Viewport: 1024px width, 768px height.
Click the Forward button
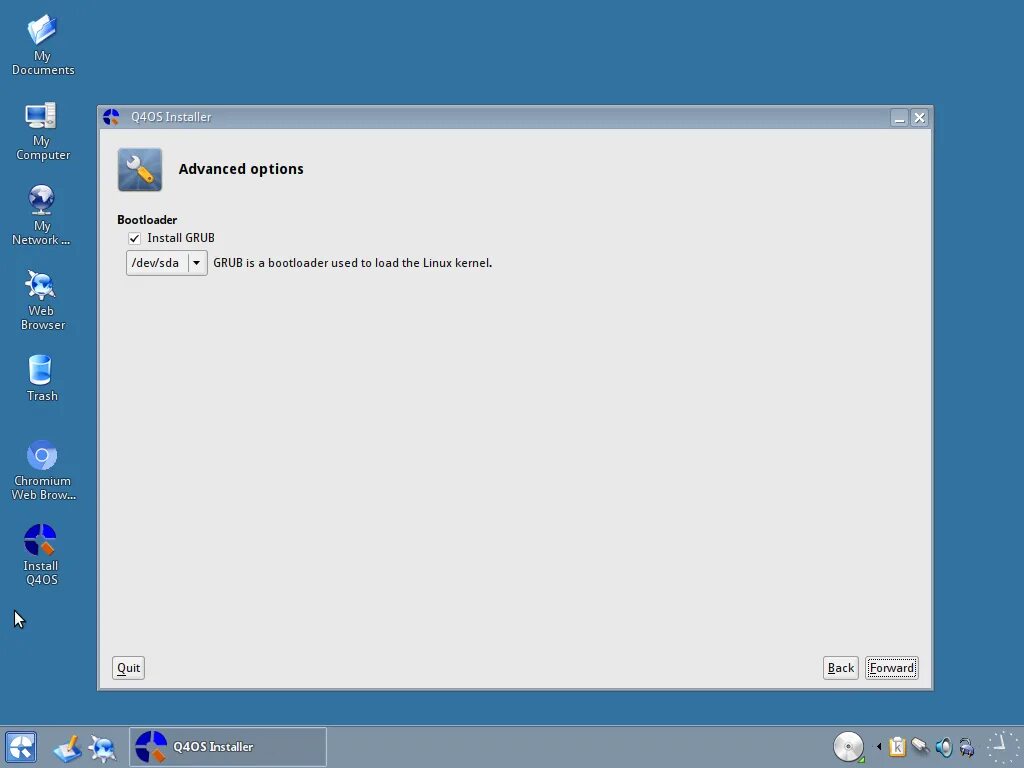[x=892, y=668]
